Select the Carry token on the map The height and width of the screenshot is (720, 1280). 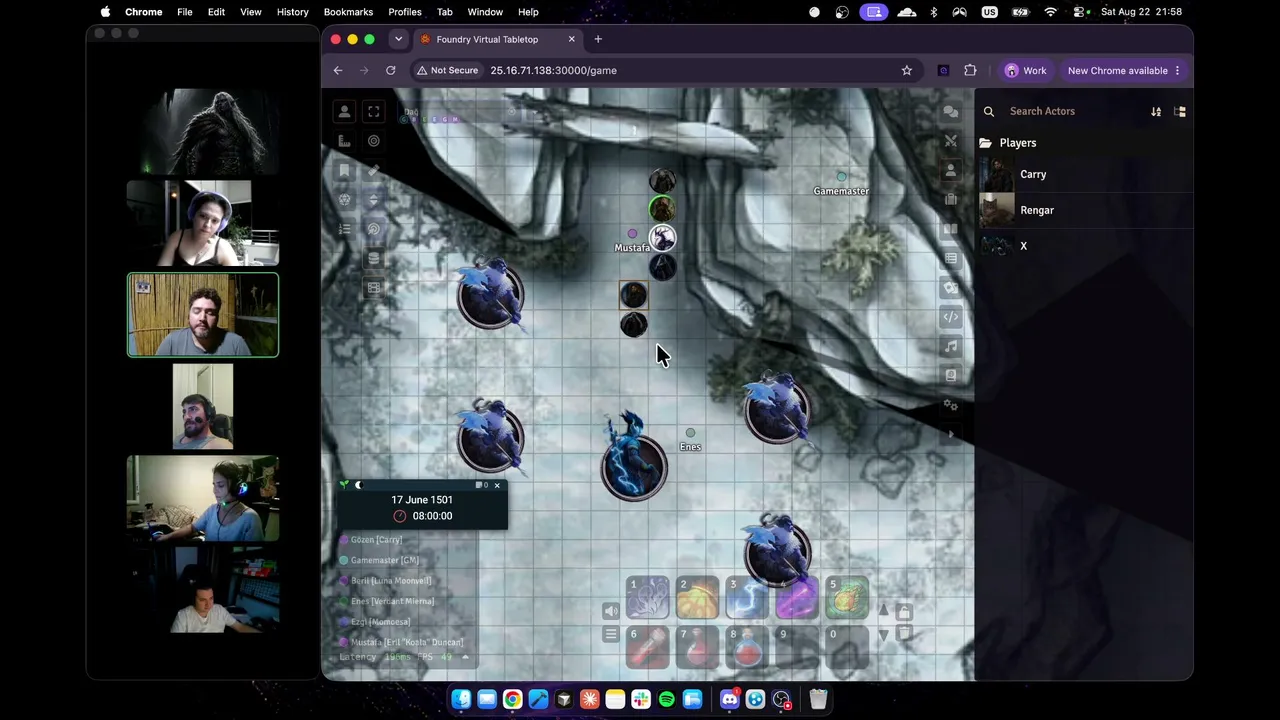(x=634, y=295)
